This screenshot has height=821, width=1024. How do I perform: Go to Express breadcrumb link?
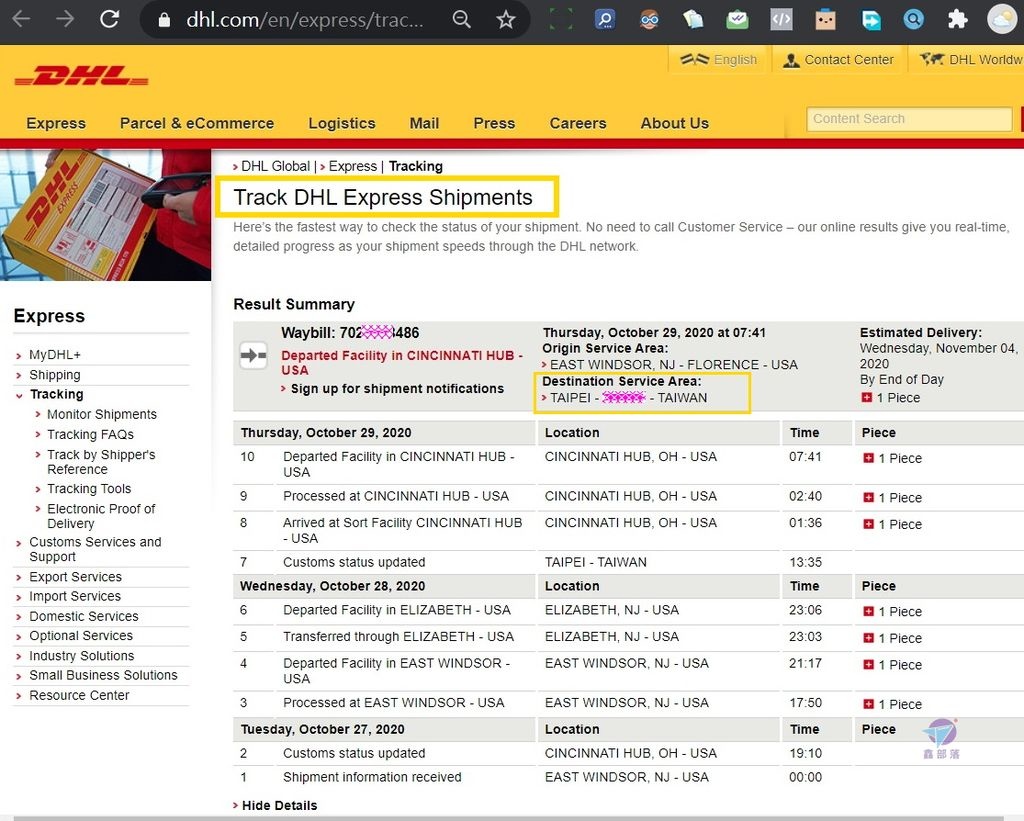(x=353, y=167)
